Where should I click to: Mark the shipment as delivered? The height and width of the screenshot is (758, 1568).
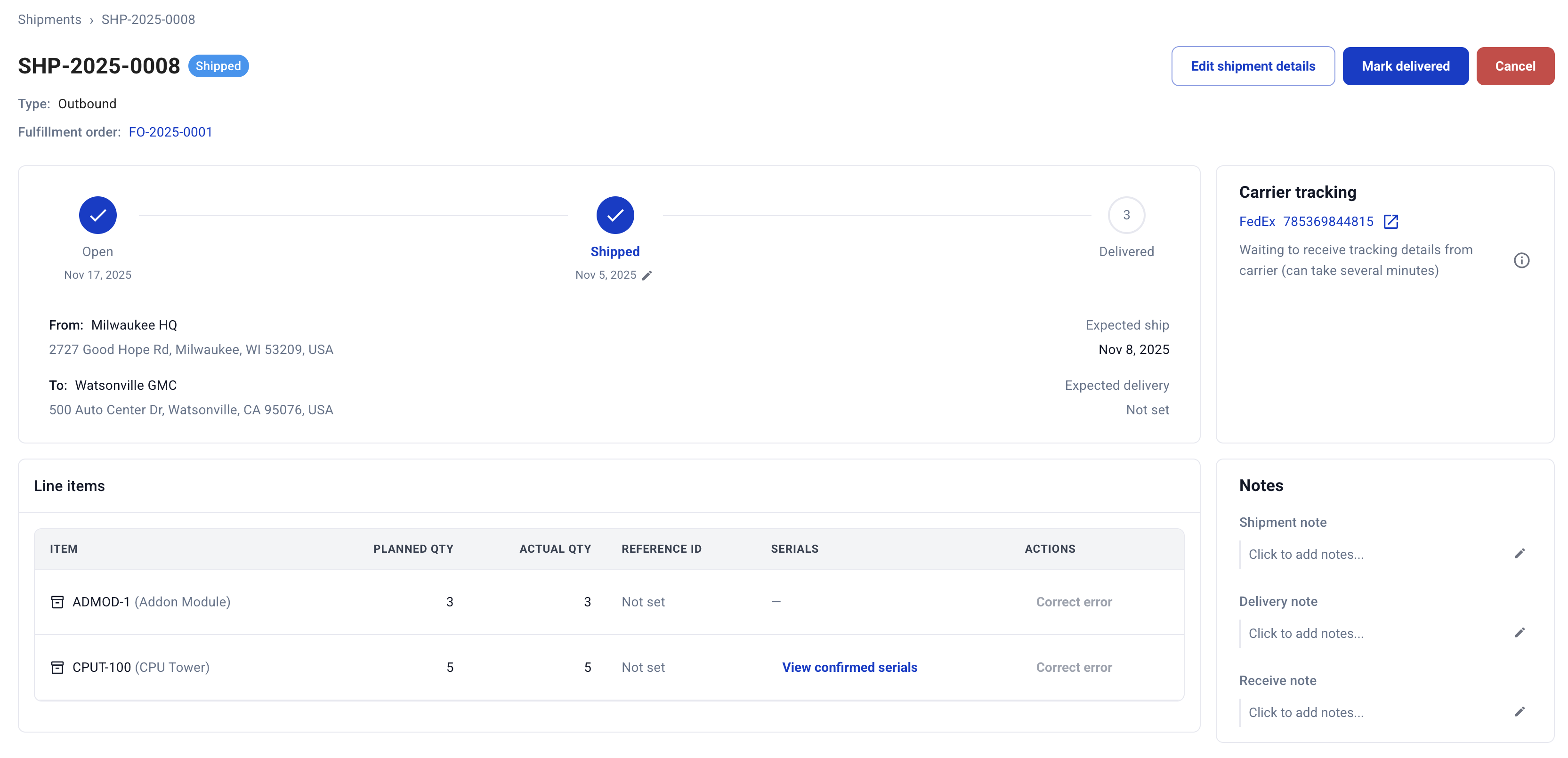[1406, 66]
